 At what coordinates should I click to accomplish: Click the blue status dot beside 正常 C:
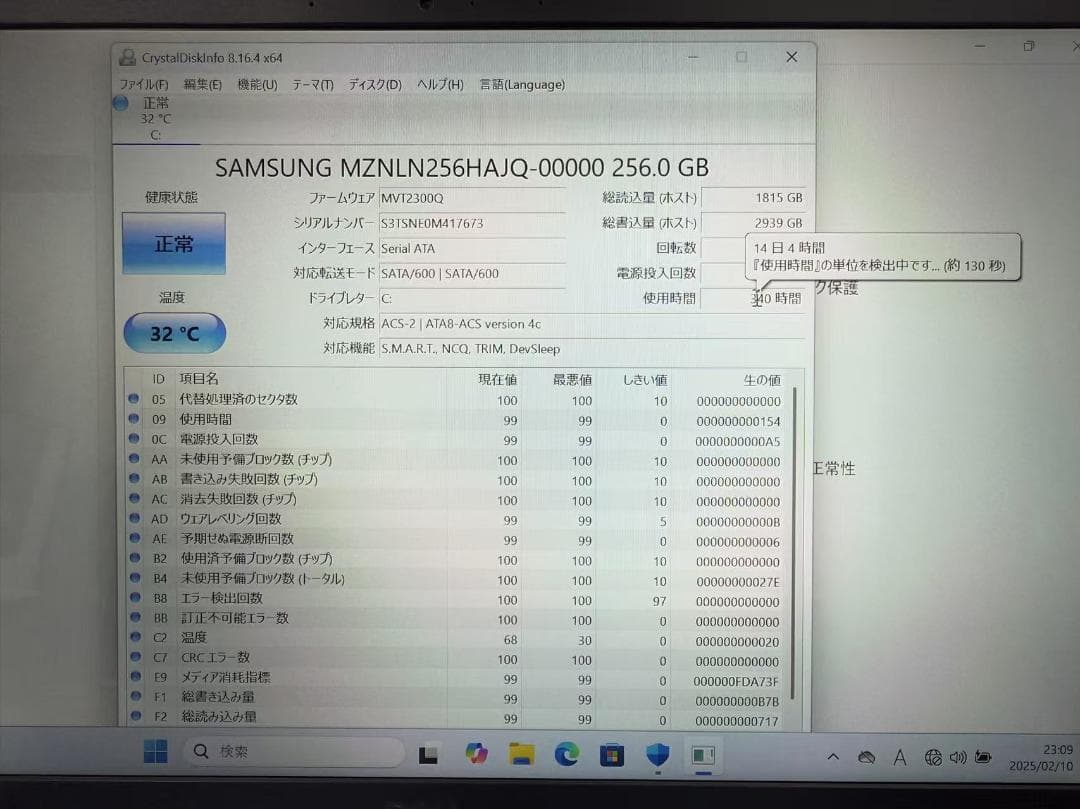121,103
